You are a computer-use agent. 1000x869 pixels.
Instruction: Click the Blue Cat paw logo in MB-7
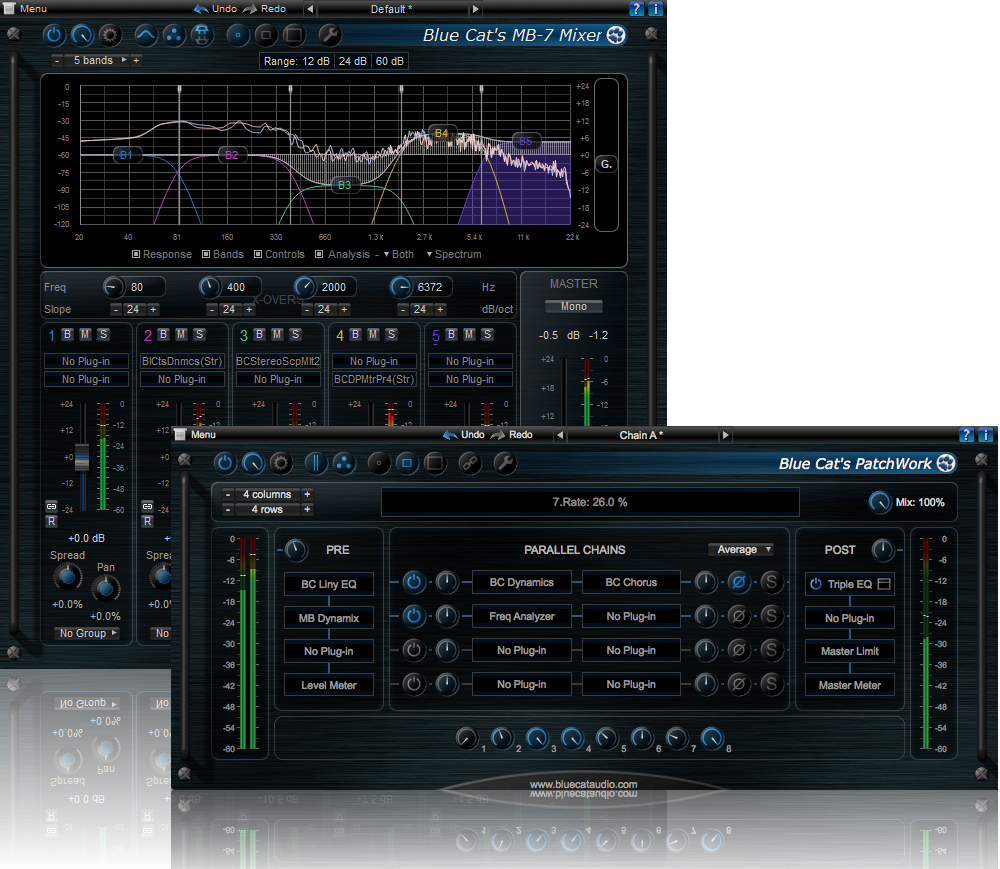616,35
